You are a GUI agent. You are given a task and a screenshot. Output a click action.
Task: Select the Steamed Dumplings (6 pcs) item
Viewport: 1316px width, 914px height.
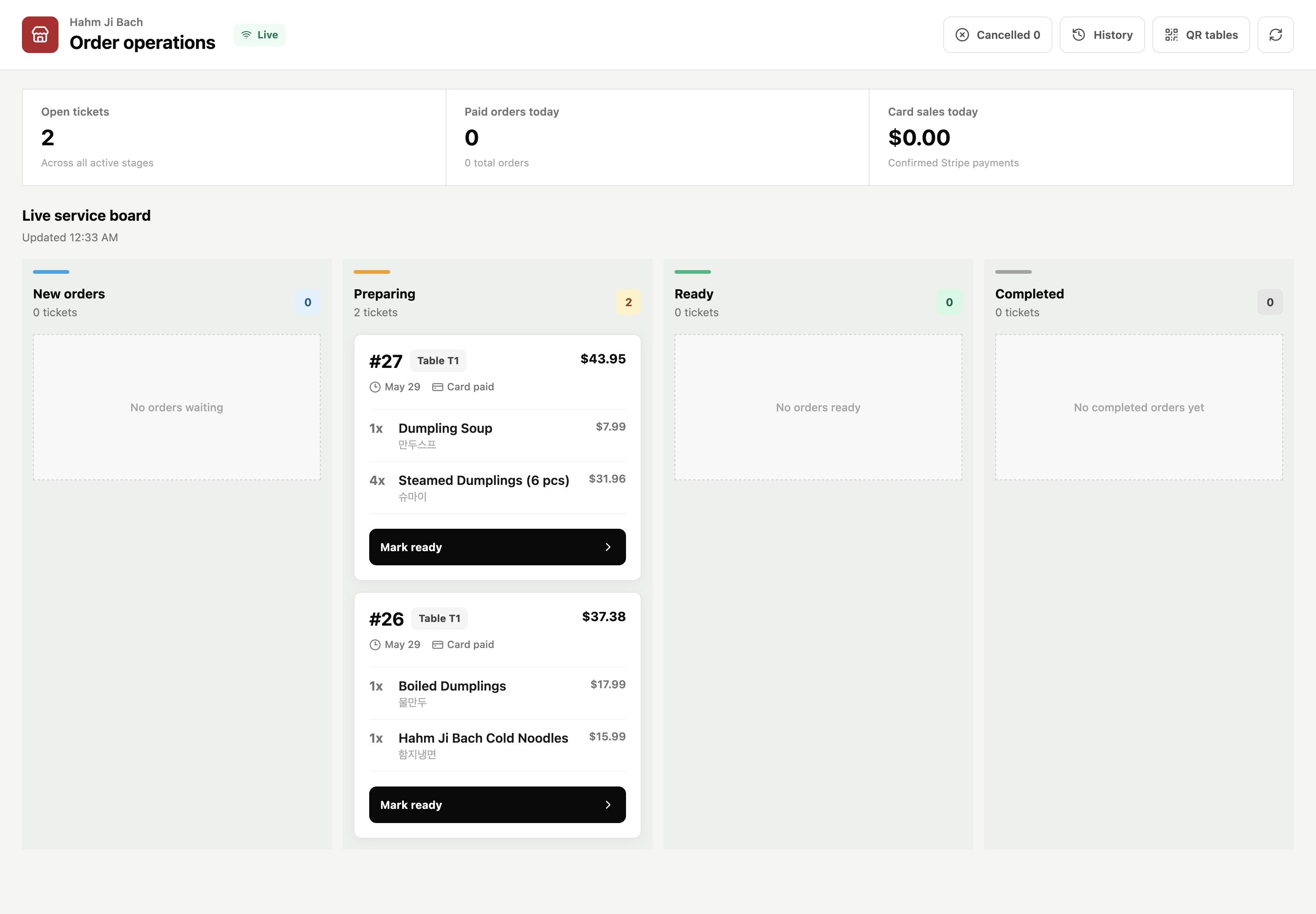tap(497, 487)
